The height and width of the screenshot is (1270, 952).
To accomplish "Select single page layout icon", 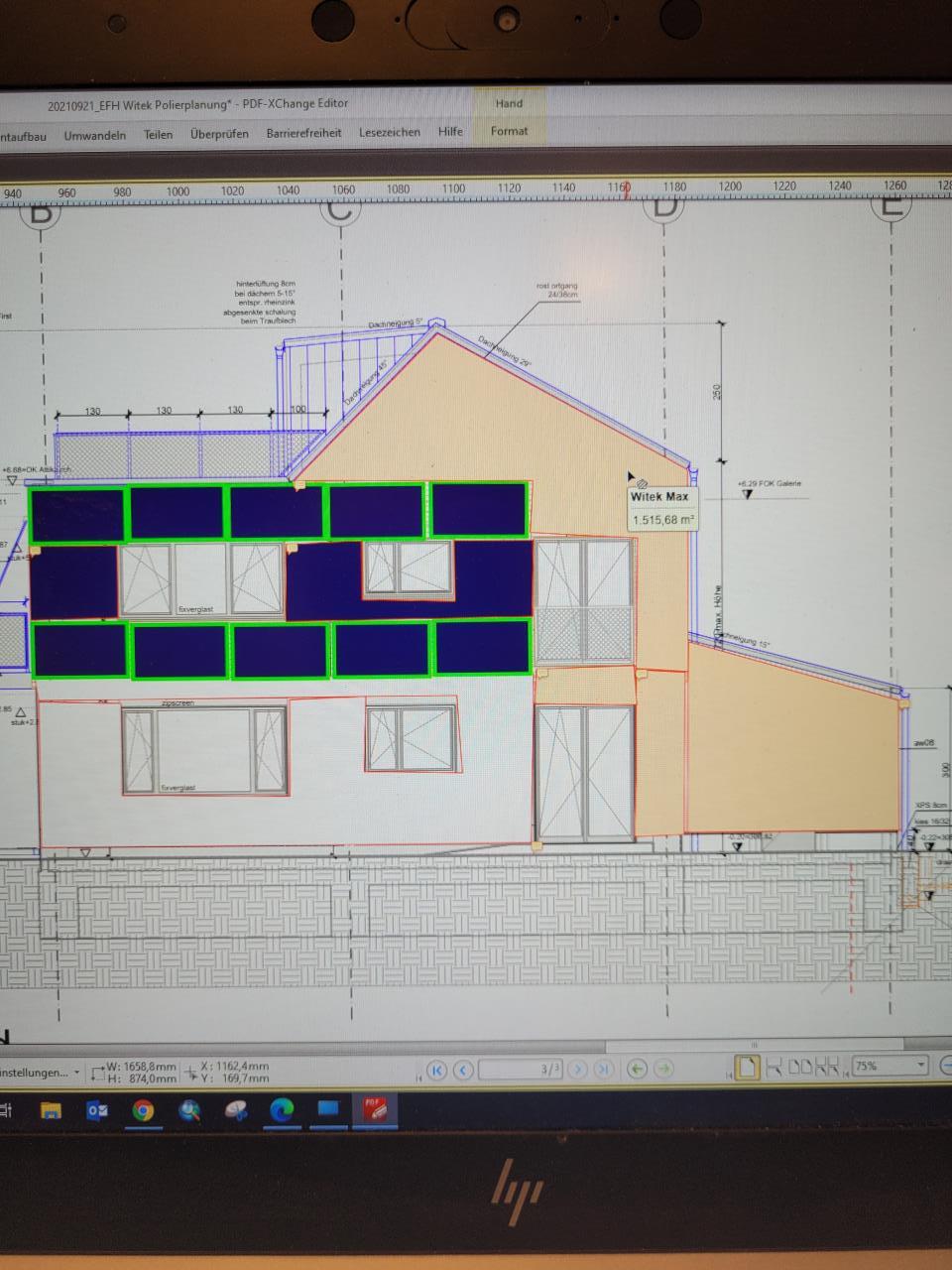I will pos(748,1068).
